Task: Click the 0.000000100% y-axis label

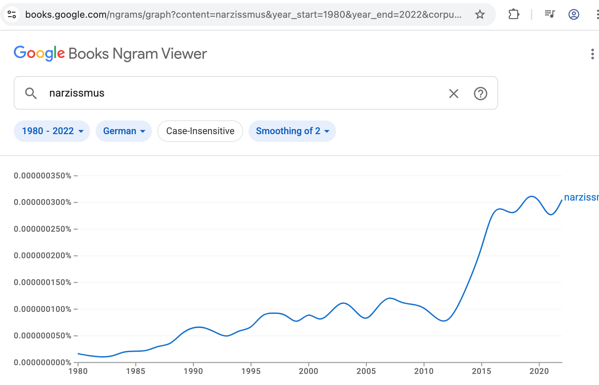Action: click(42, 309)
